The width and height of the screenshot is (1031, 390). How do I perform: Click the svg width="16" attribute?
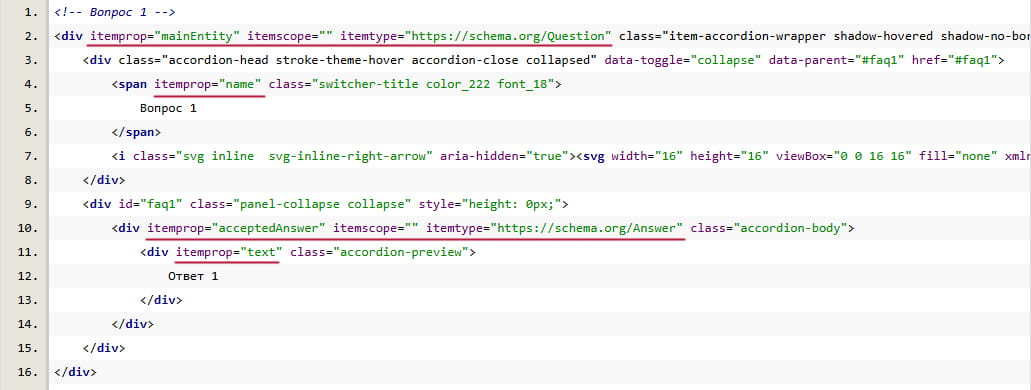pos(646,156)
